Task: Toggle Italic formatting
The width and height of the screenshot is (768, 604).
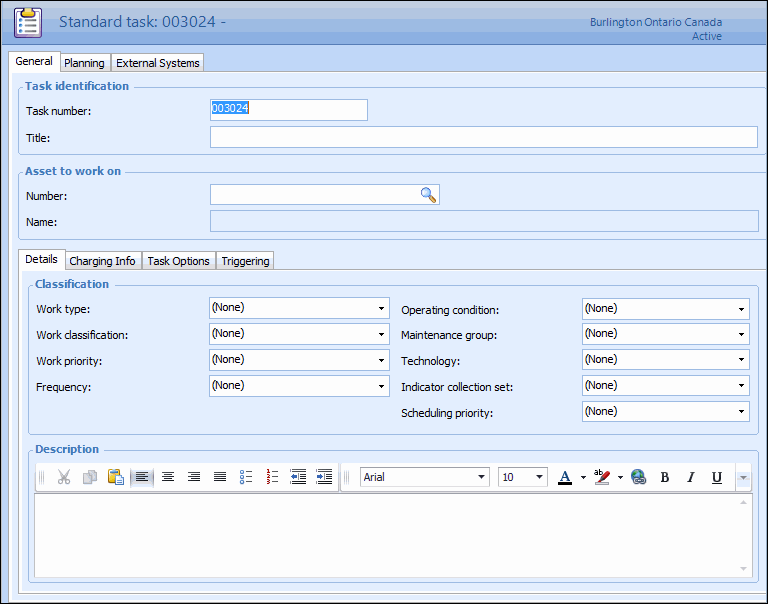Action: (690, 477)
